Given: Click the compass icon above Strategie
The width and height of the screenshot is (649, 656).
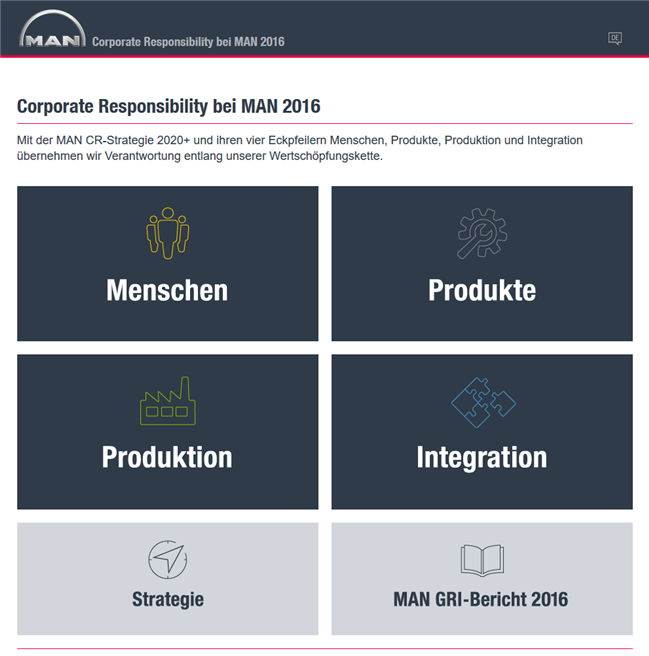Looking at the screenshot, I should [x=167, y=559].
